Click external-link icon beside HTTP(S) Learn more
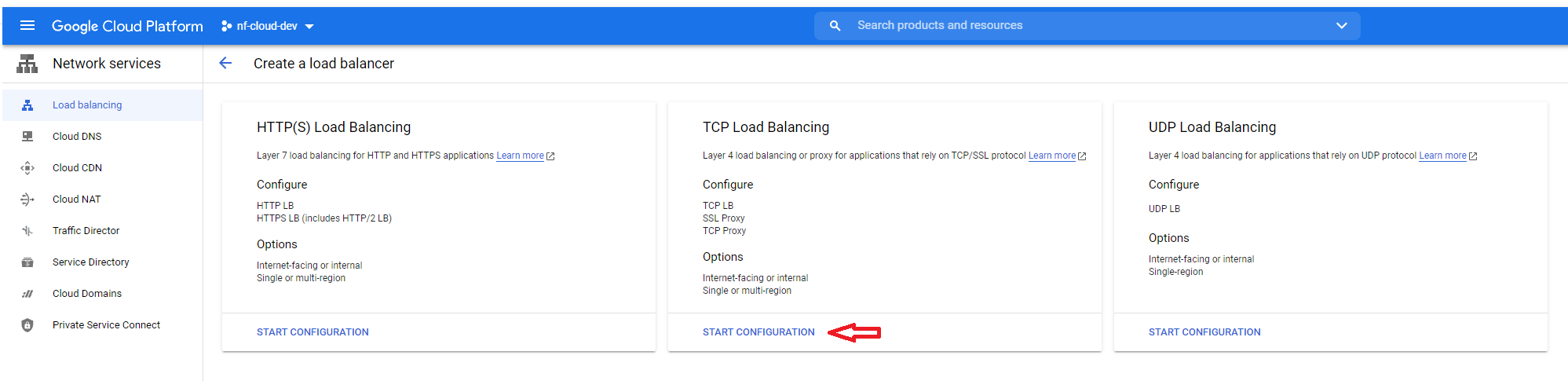The image size is (1568, 381). tap(550, 156)
